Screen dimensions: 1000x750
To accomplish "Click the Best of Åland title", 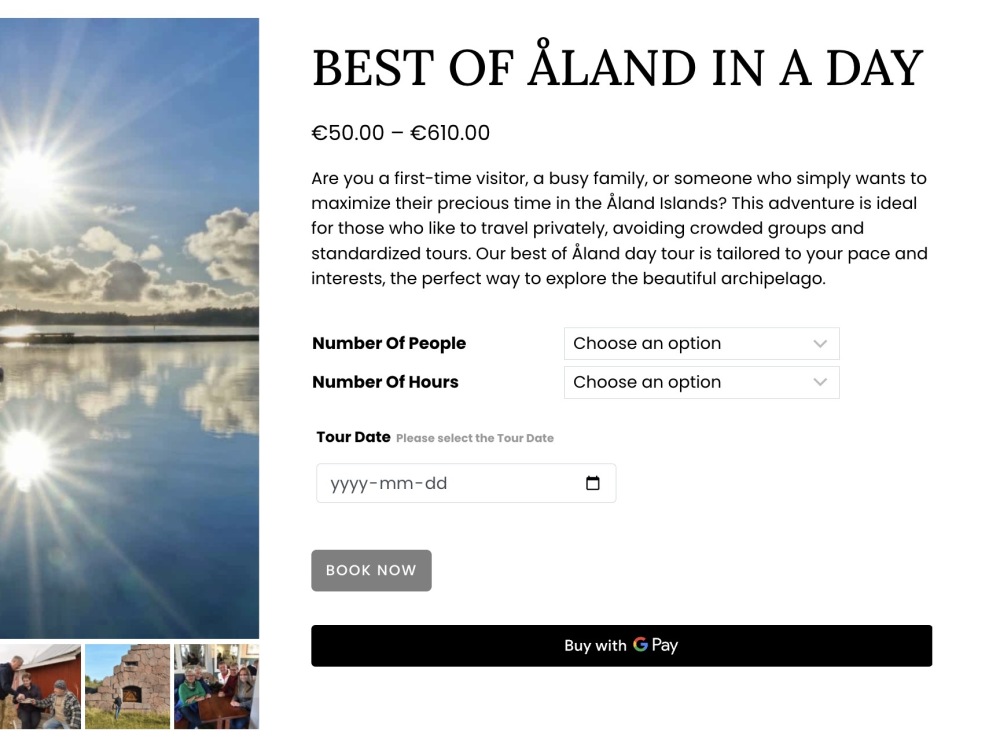I will [617, 66].
